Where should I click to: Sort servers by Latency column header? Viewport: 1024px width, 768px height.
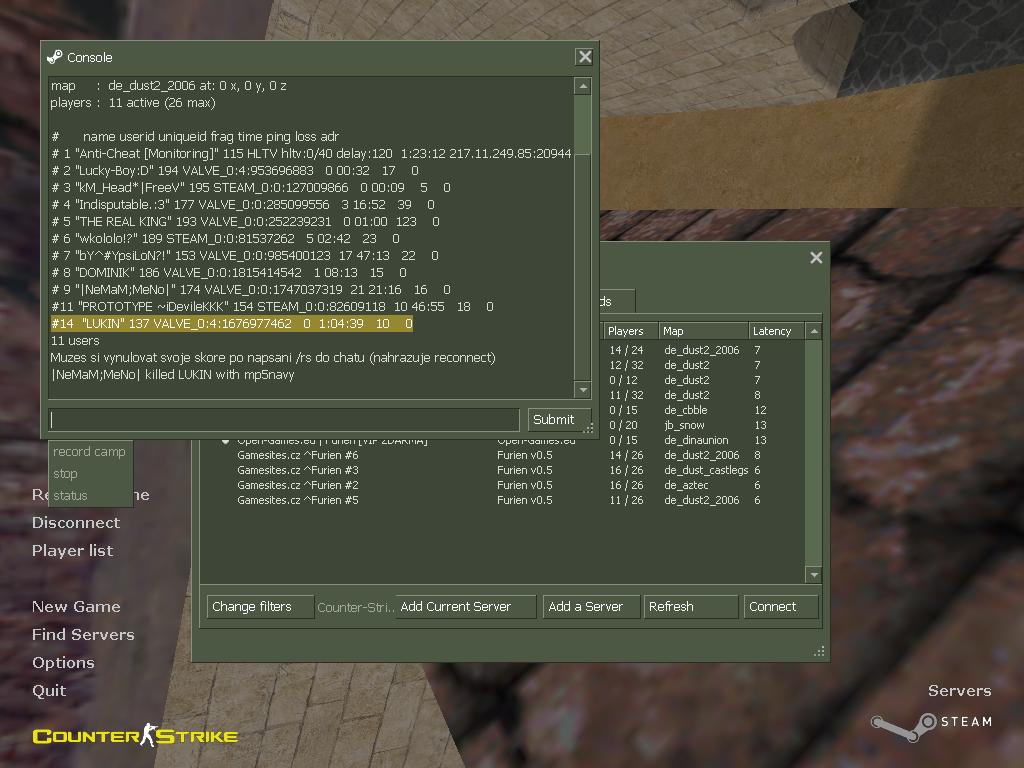coord(776,331)
